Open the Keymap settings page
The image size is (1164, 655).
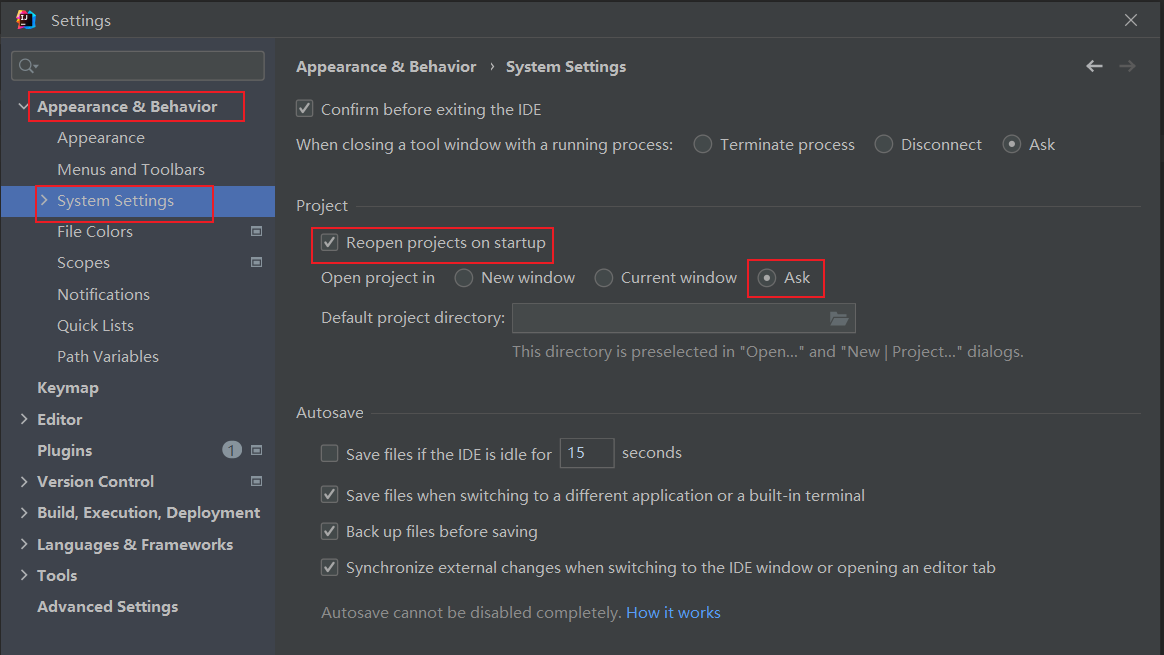[x=68, y=388]
